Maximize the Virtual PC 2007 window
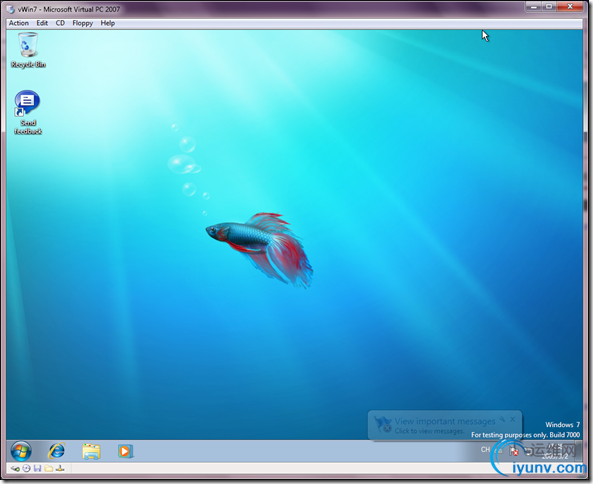This screenshot has width=593, height=484. click(549, 6)
